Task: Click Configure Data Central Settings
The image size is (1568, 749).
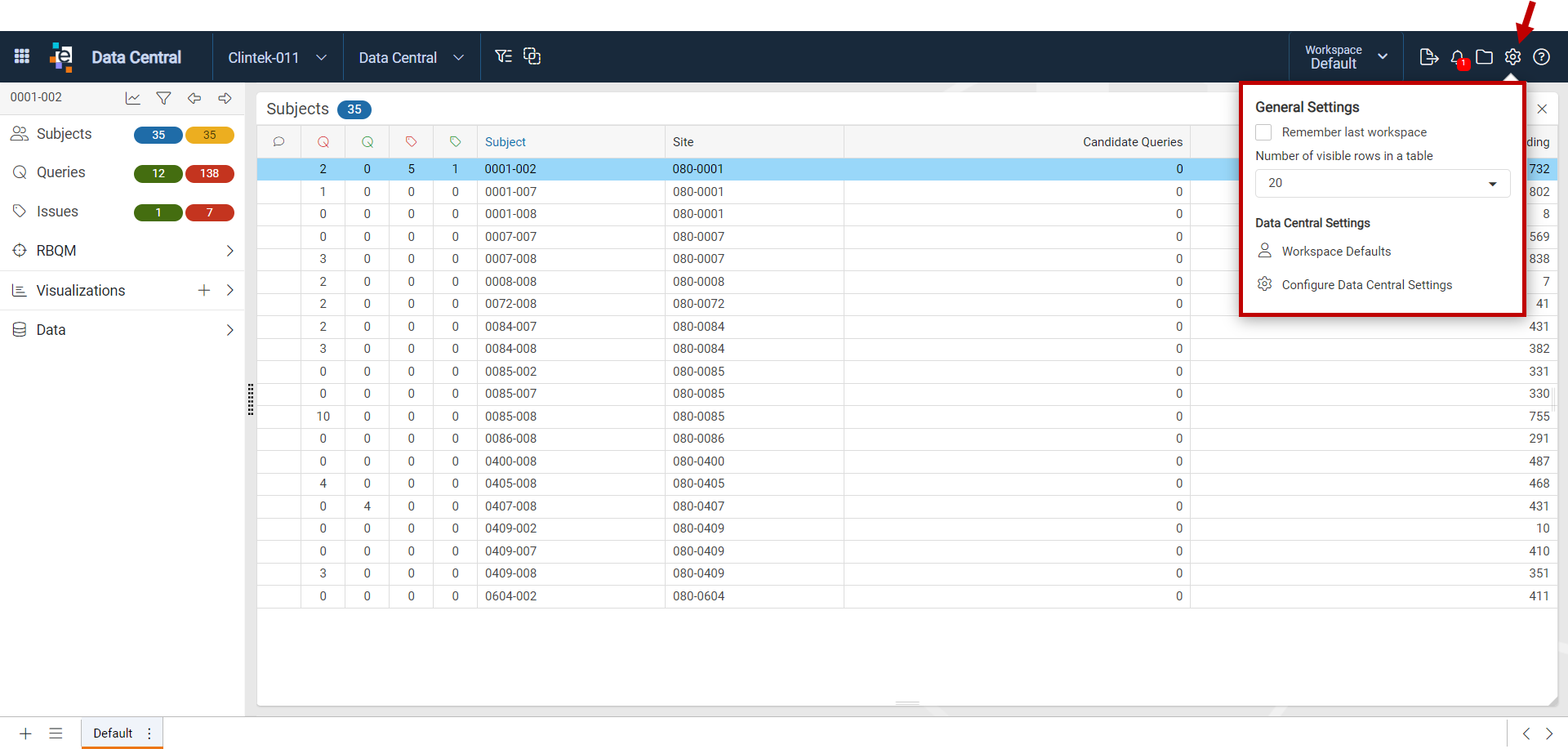Action: tap(1367, 285)
